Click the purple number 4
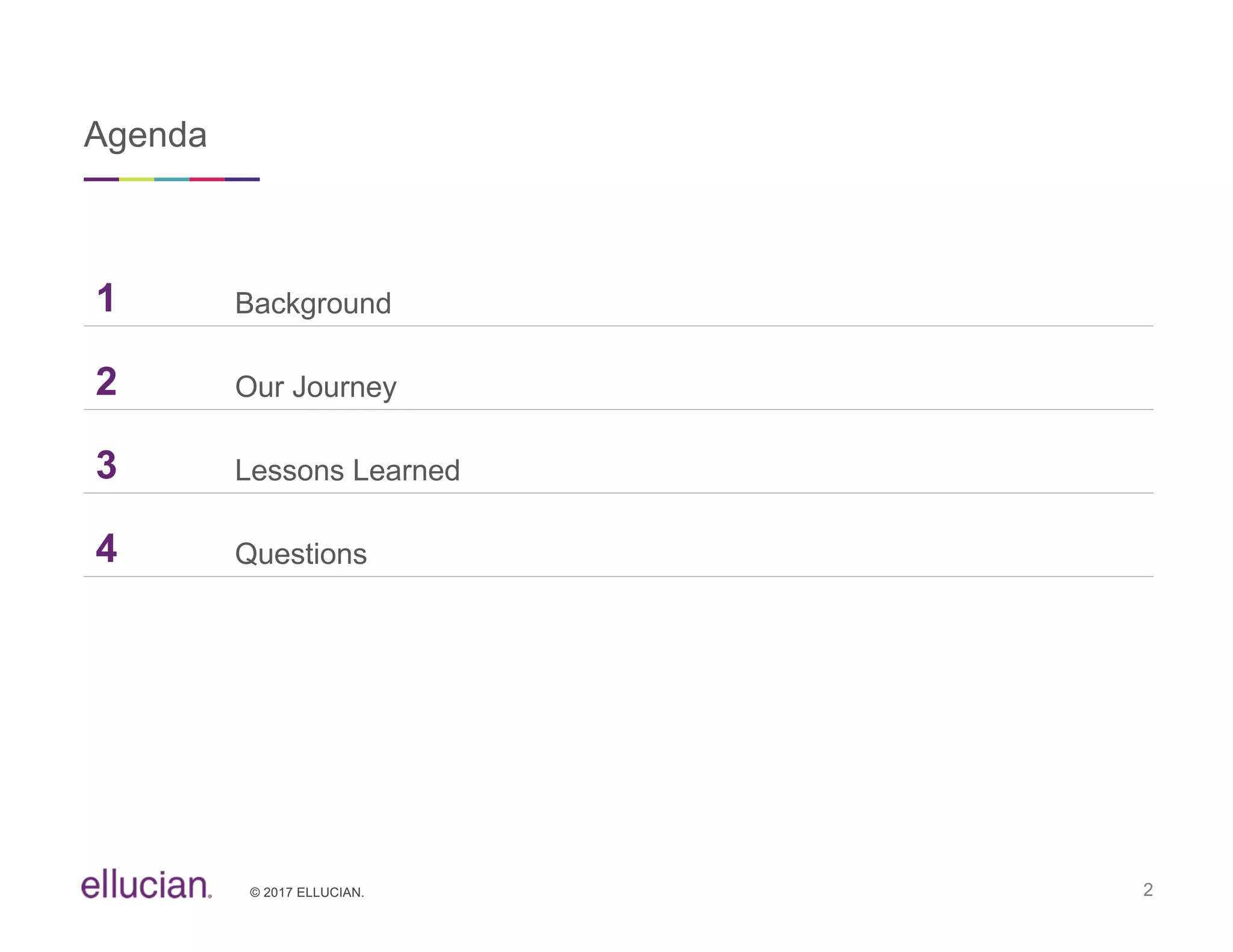The width and height of the screenshot is (1233, 952). 106,548
